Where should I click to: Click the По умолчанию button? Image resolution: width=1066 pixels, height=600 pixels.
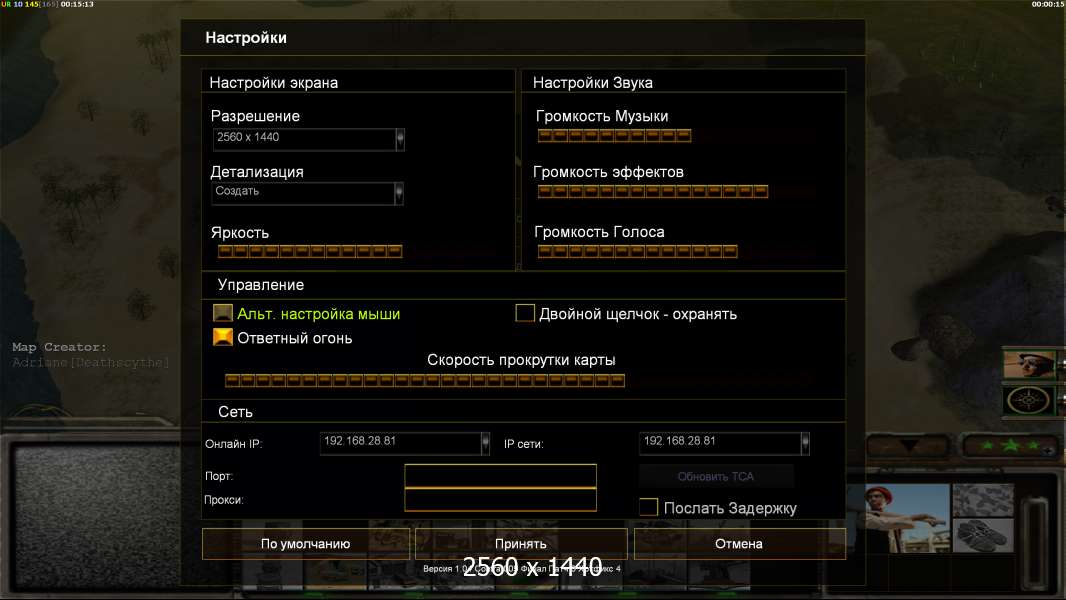click(x=306, y=544)
